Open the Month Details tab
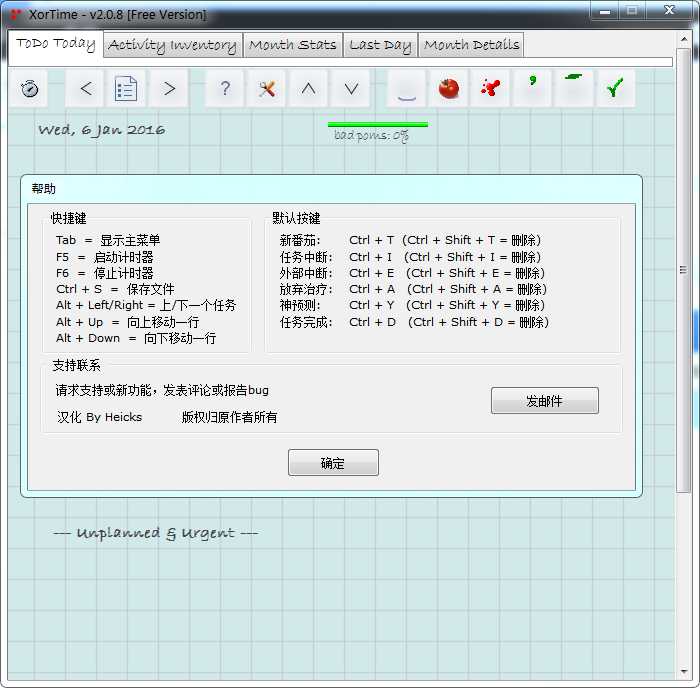This screenshot has width=700, height=688. click(x=471, y=45)
